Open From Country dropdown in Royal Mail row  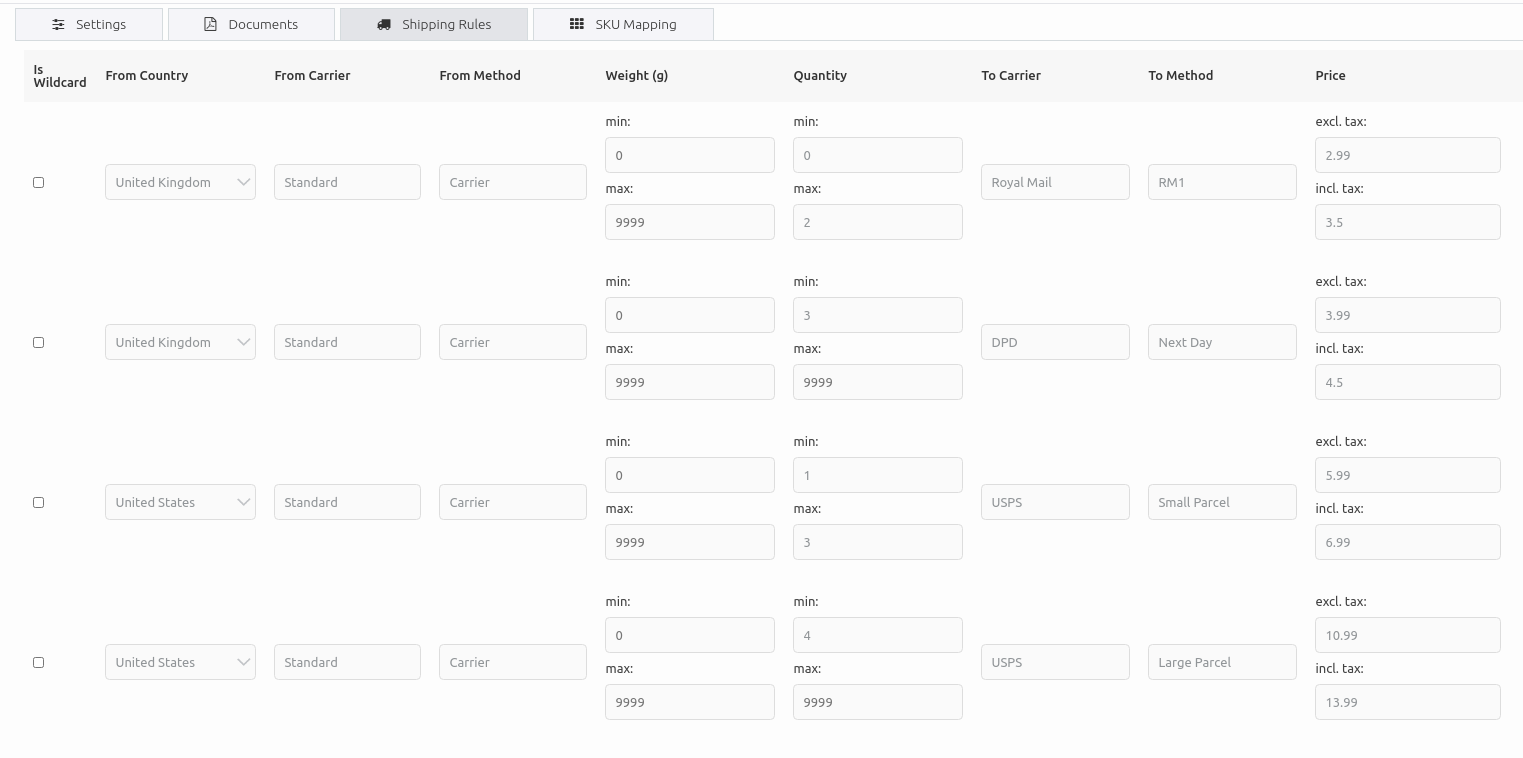(x=180, y=182)
